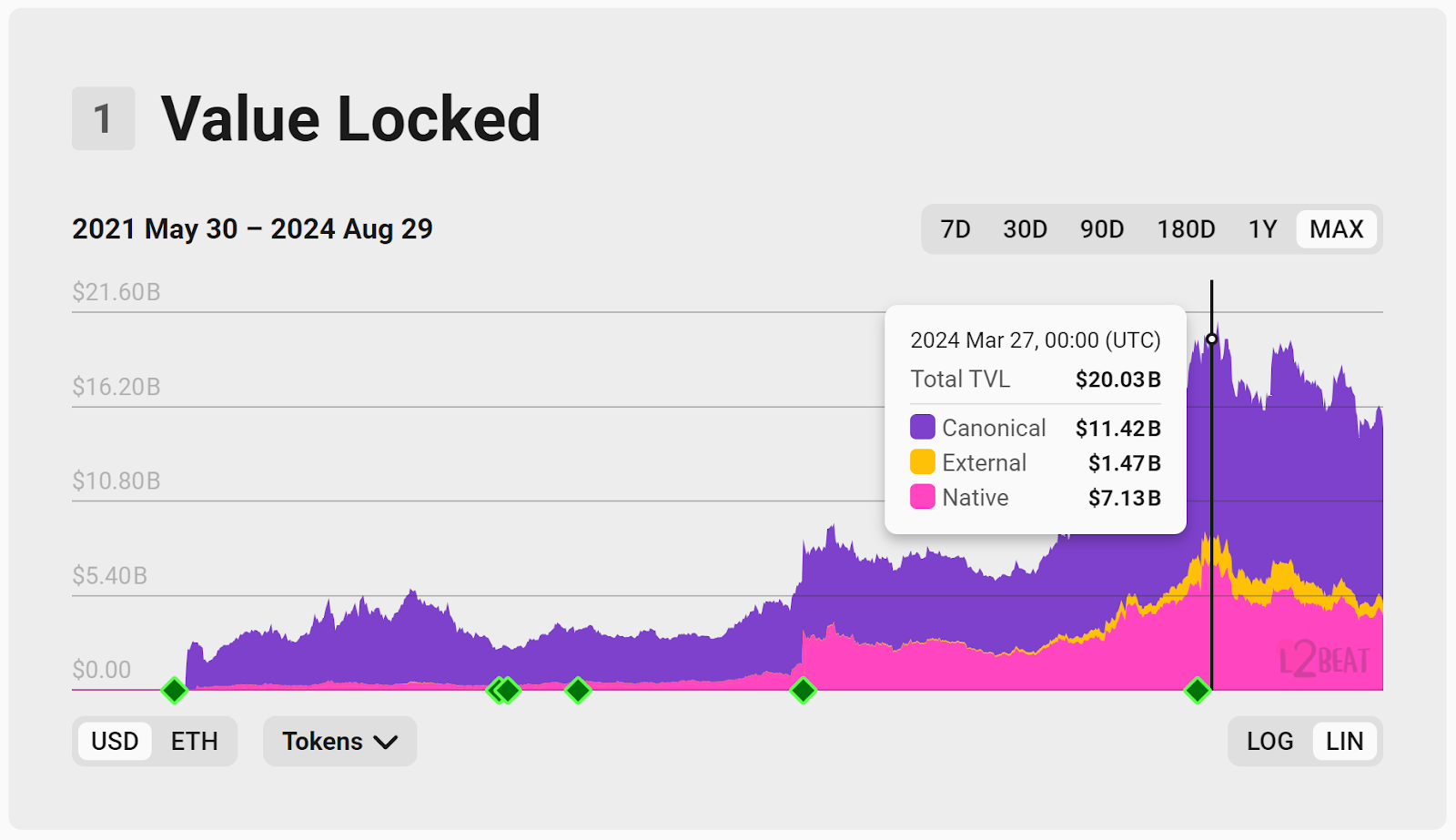
Task: Click the L2BEAT watermark logo
Action: tap(1324, 659)
